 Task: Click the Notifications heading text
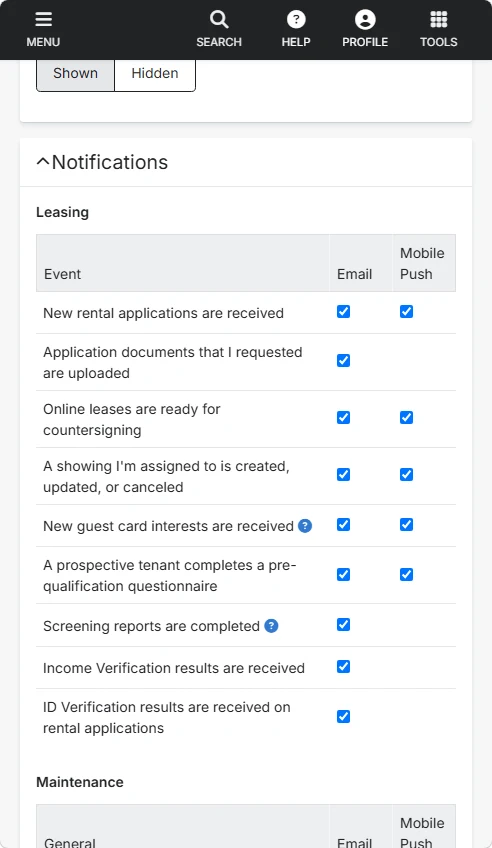coord(110,162)
